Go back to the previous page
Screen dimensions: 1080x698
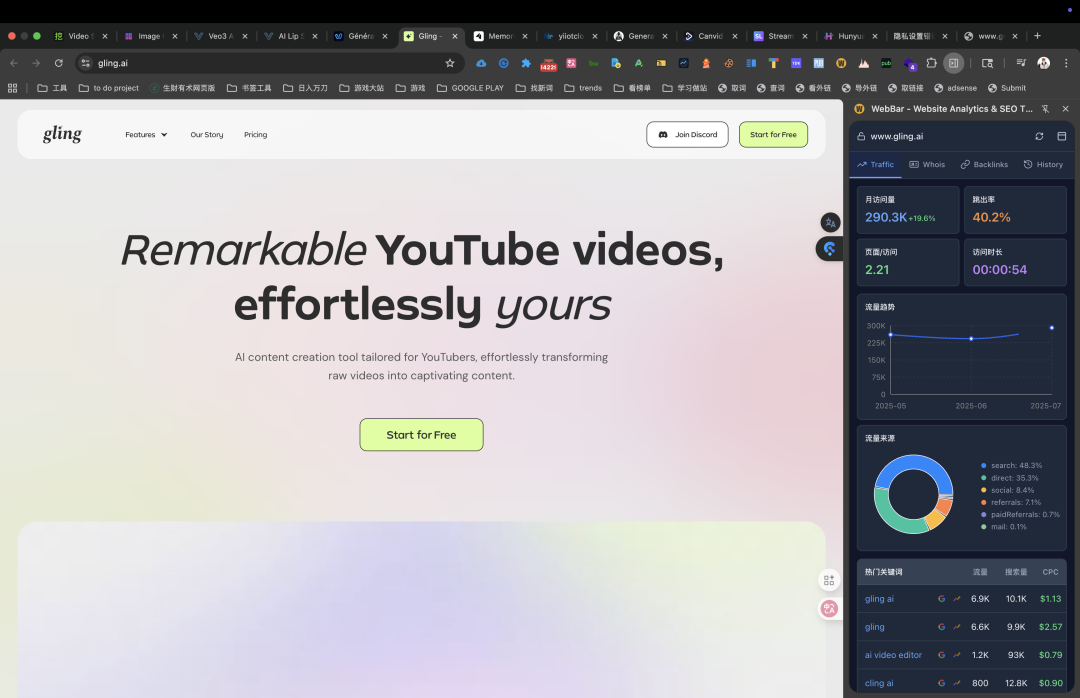14,63
